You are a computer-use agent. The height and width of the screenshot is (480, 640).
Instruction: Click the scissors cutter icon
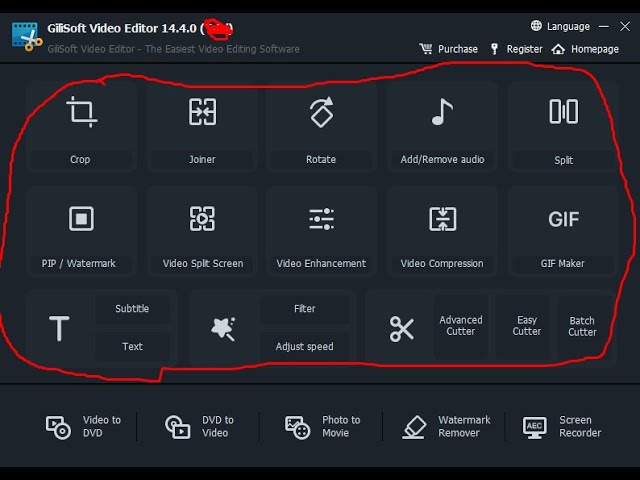[402, 329]
